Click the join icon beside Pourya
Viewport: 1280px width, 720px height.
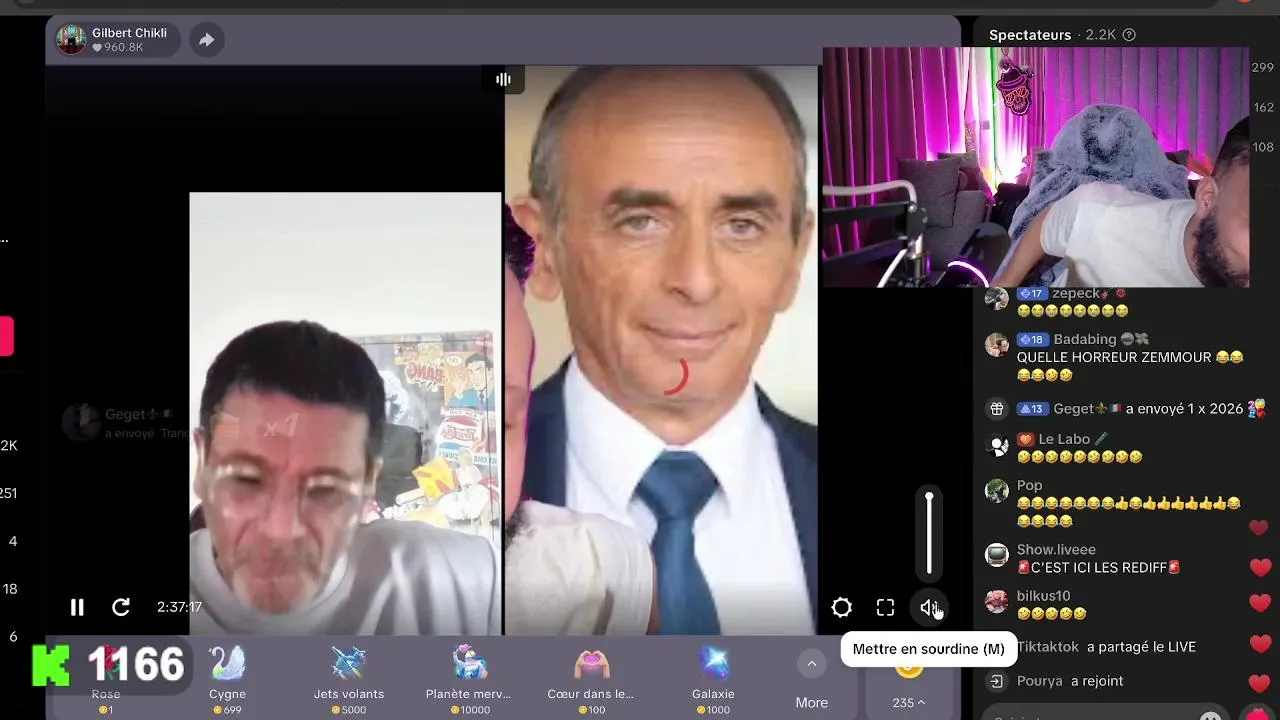(x=997, y=681)
